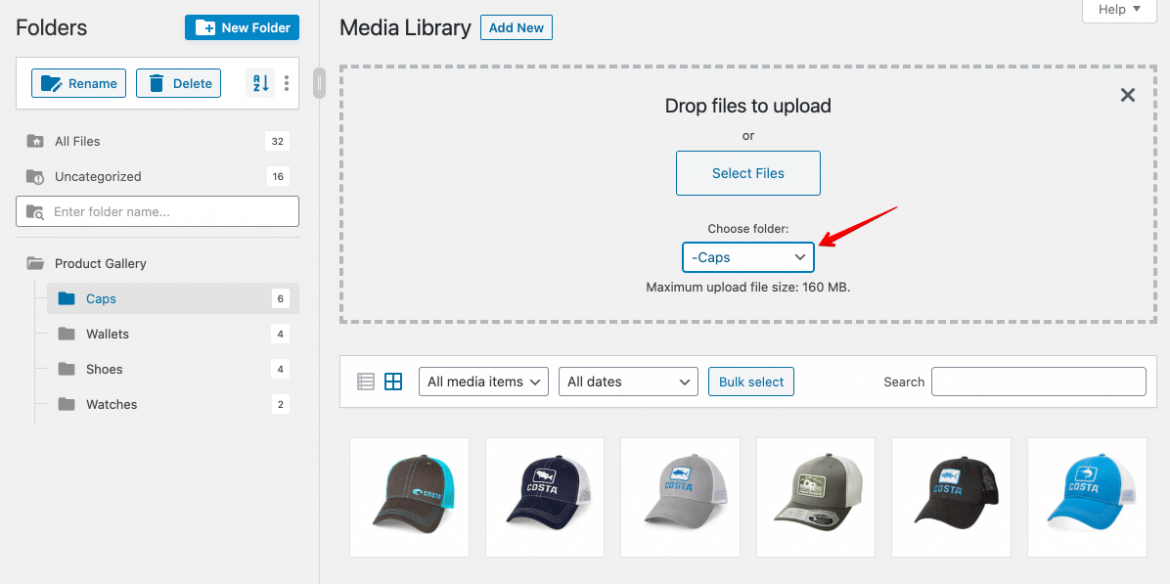Screen dimensions: 1170x584
Task: Open the Help menu
Action: point(1118,9)
